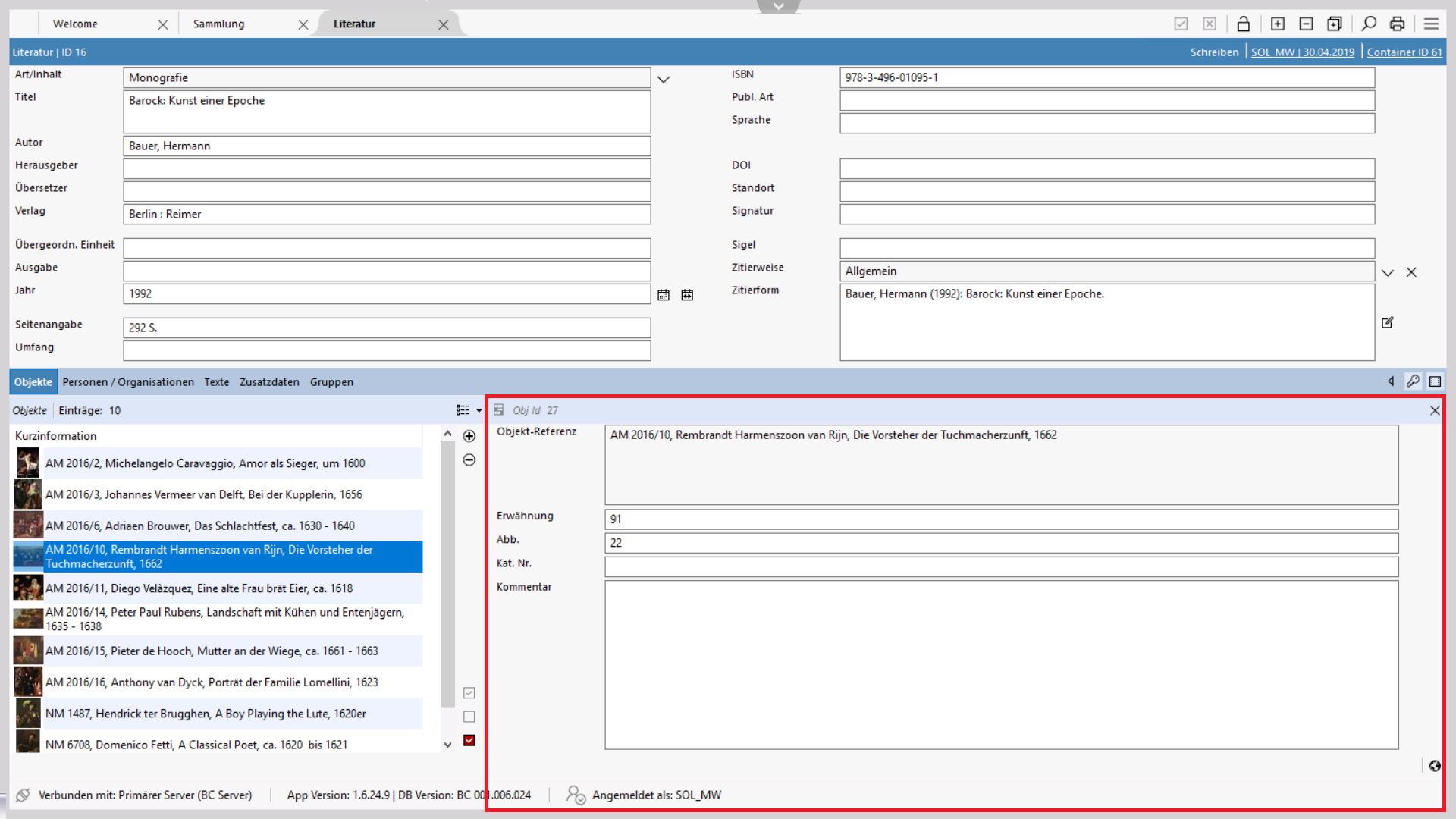
Task: Add new record with plus toolbar icon
Action: [1278, 24]
